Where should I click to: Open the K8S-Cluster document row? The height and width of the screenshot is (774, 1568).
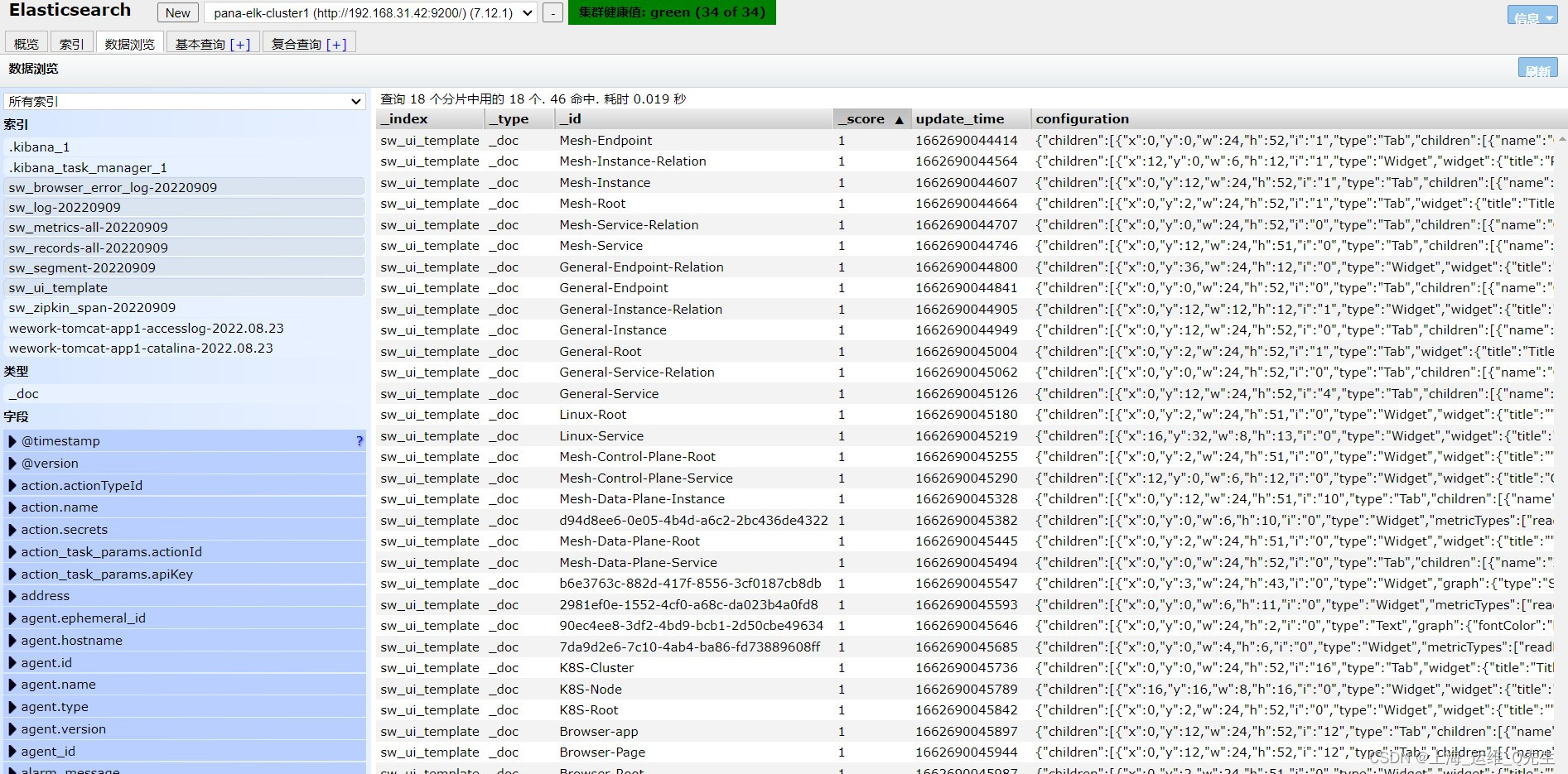click(x=967, y=667)
